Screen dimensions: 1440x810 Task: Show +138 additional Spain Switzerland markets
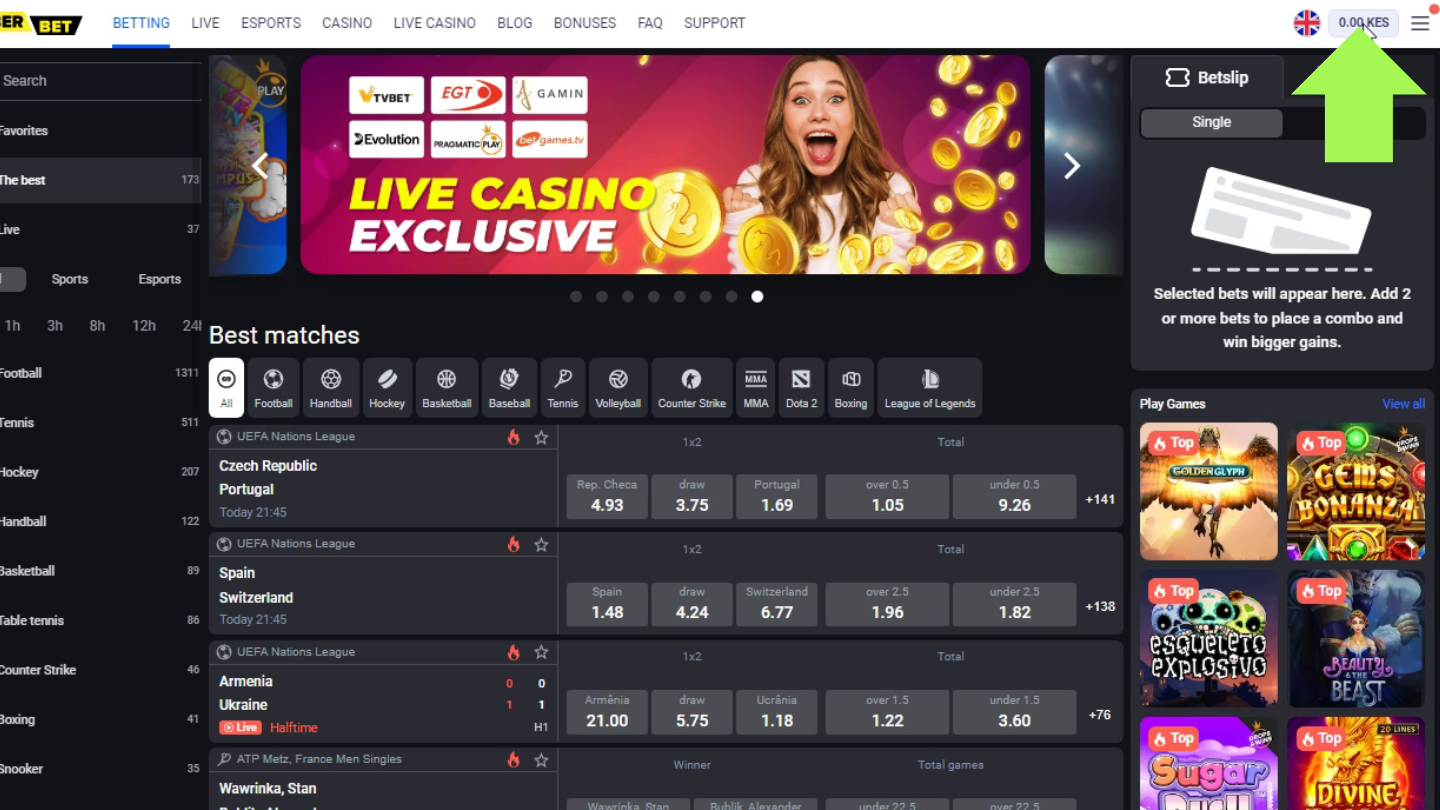1100,606
